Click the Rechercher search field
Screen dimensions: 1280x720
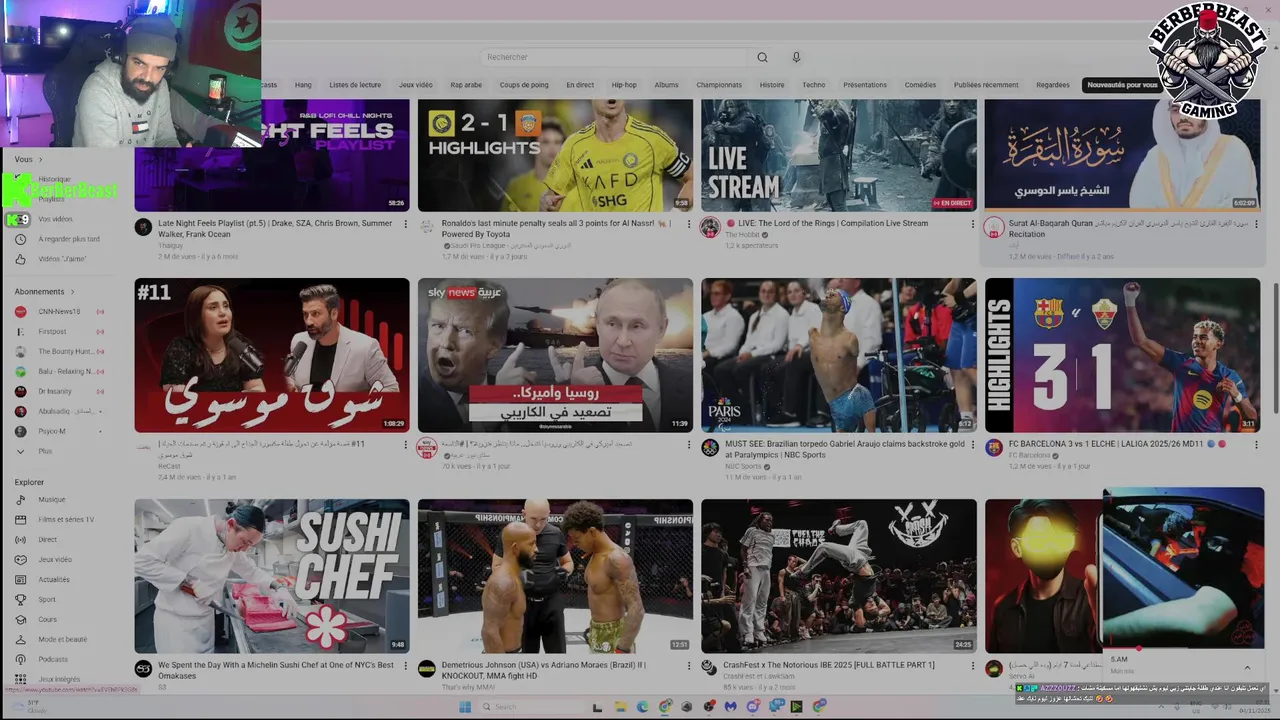coord(613,57)
